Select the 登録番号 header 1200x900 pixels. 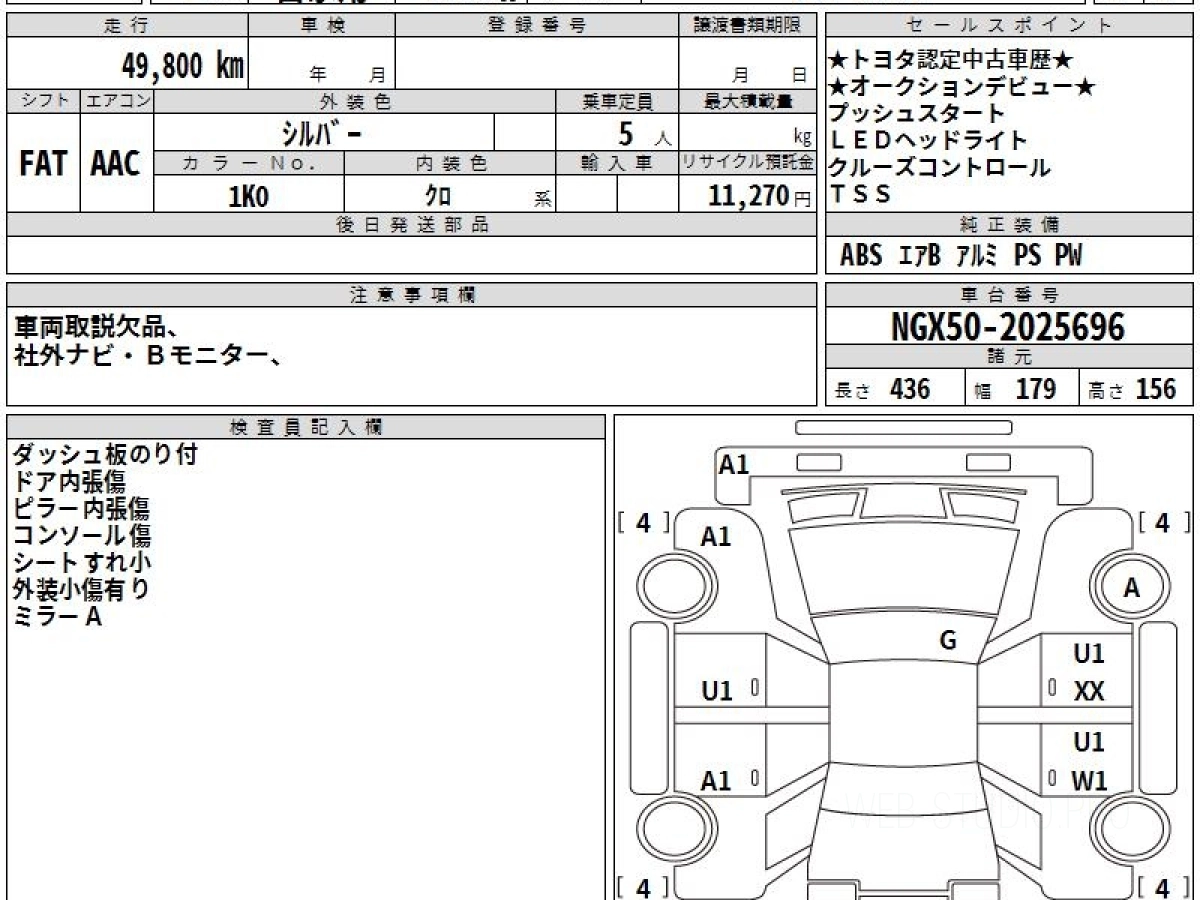(x=537, y=26)
